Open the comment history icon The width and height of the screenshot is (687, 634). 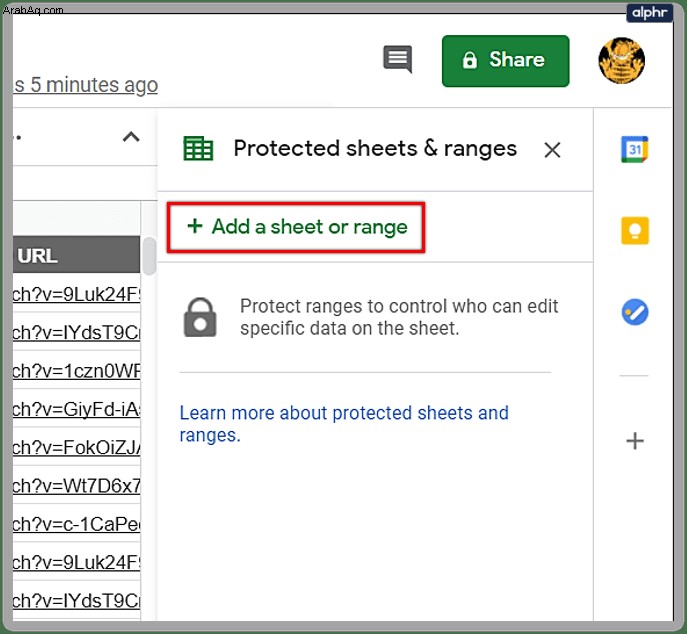[x=397, y=59]
